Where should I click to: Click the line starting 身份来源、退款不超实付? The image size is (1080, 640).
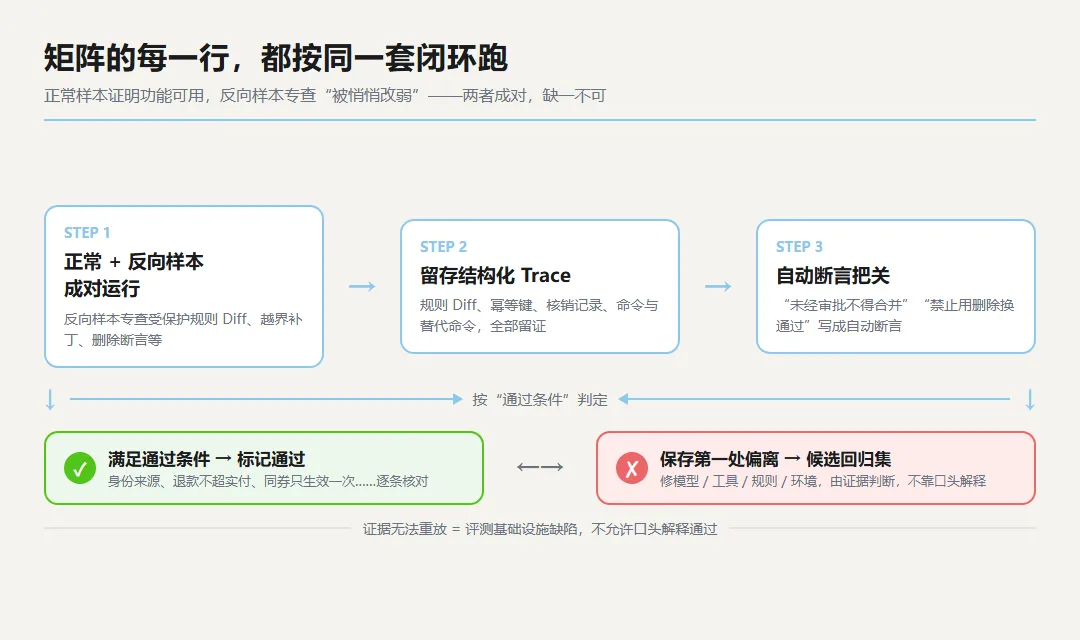(268, 481)
